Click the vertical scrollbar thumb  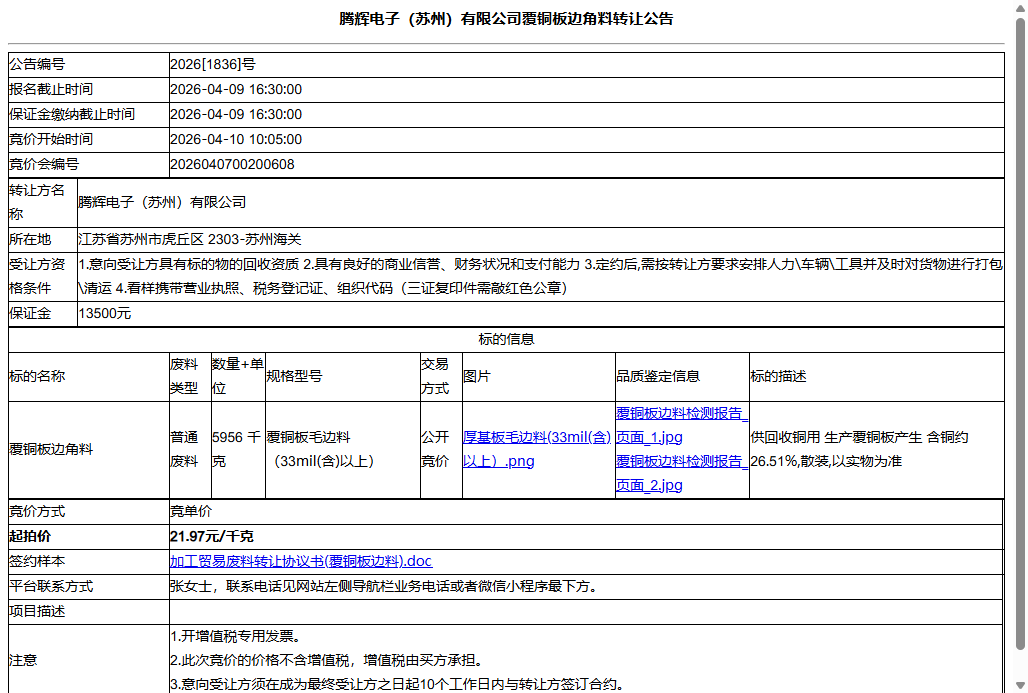pyautogui.click(x=1020, y=334)
